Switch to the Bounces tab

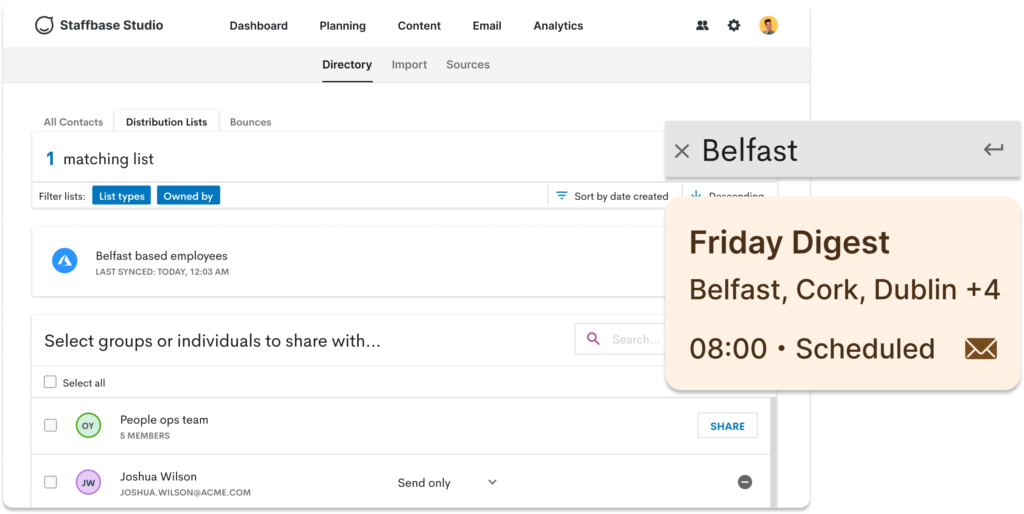(250, 121)
